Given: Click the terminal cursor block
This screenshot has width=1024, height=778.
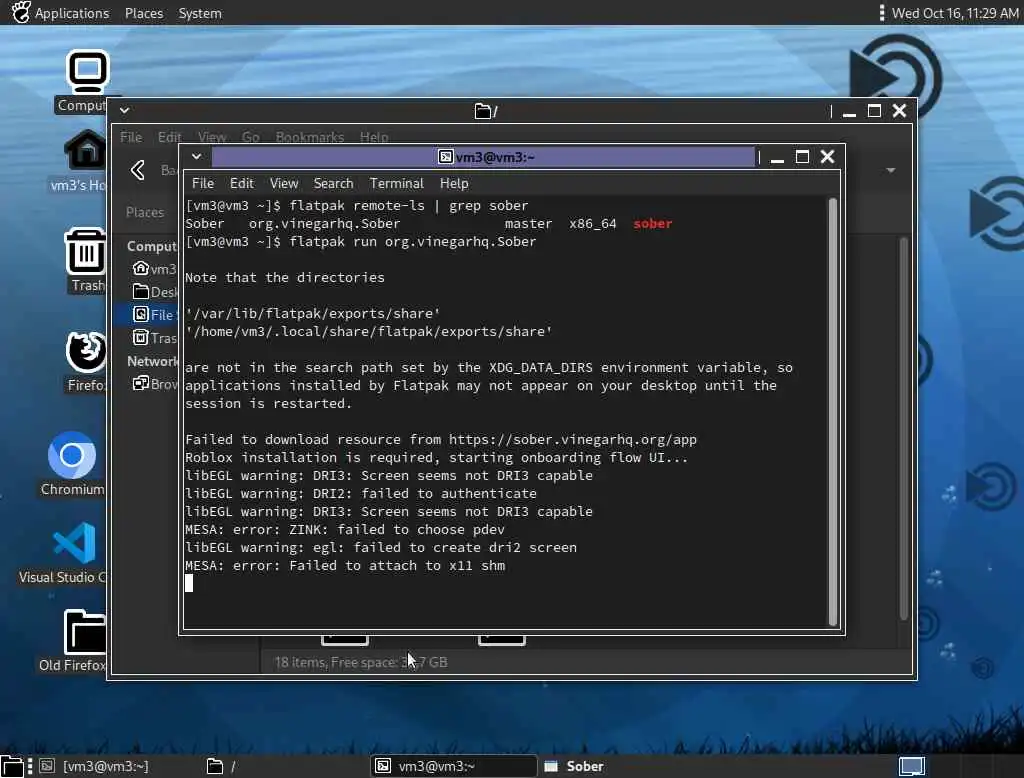Looking at the screenshot, I should (x=189, y=583).
